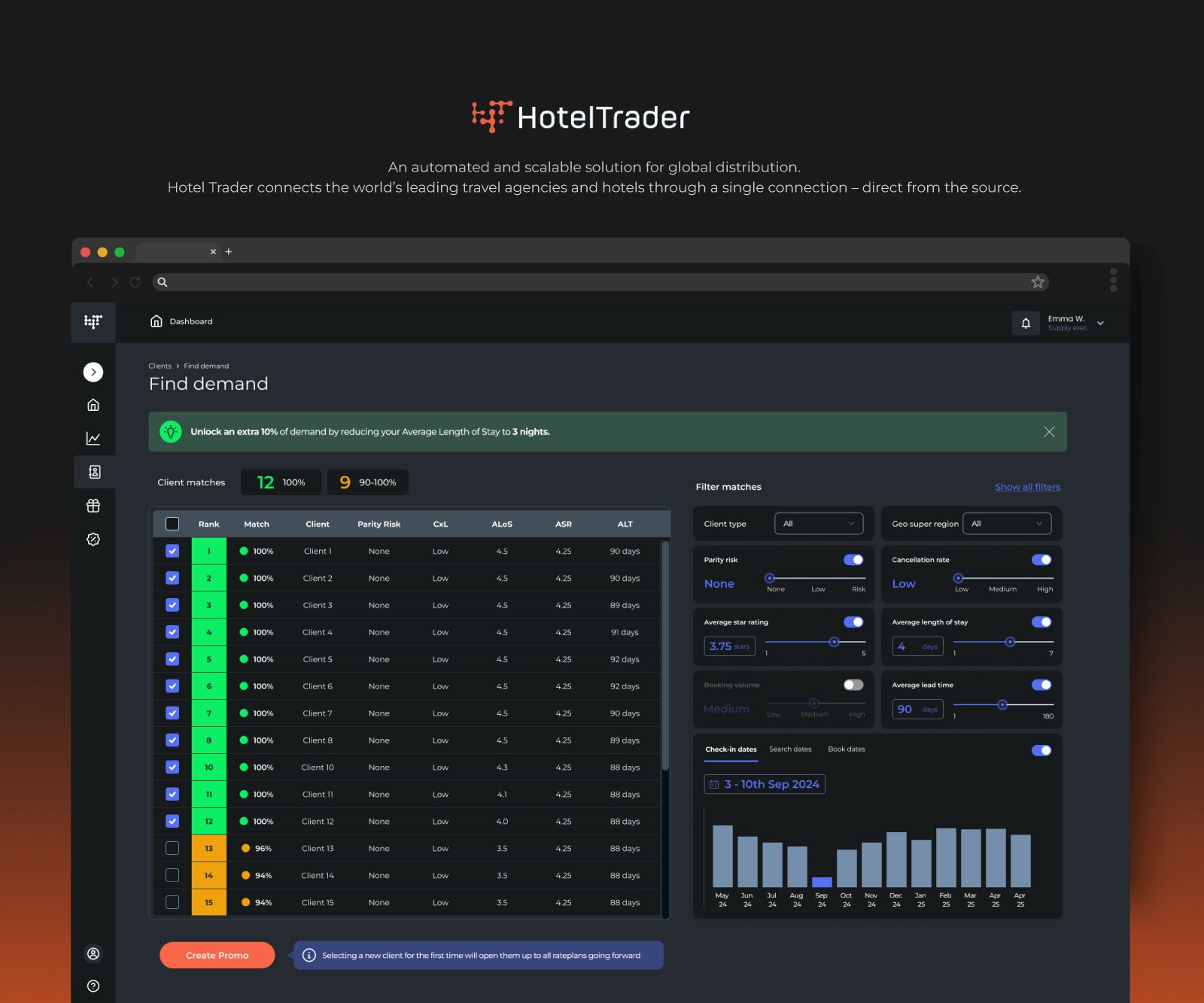Uncheck the Client 5 row checkbox
The width and height of the screenshot is (1204, 1003).
(x=172, y=659)
